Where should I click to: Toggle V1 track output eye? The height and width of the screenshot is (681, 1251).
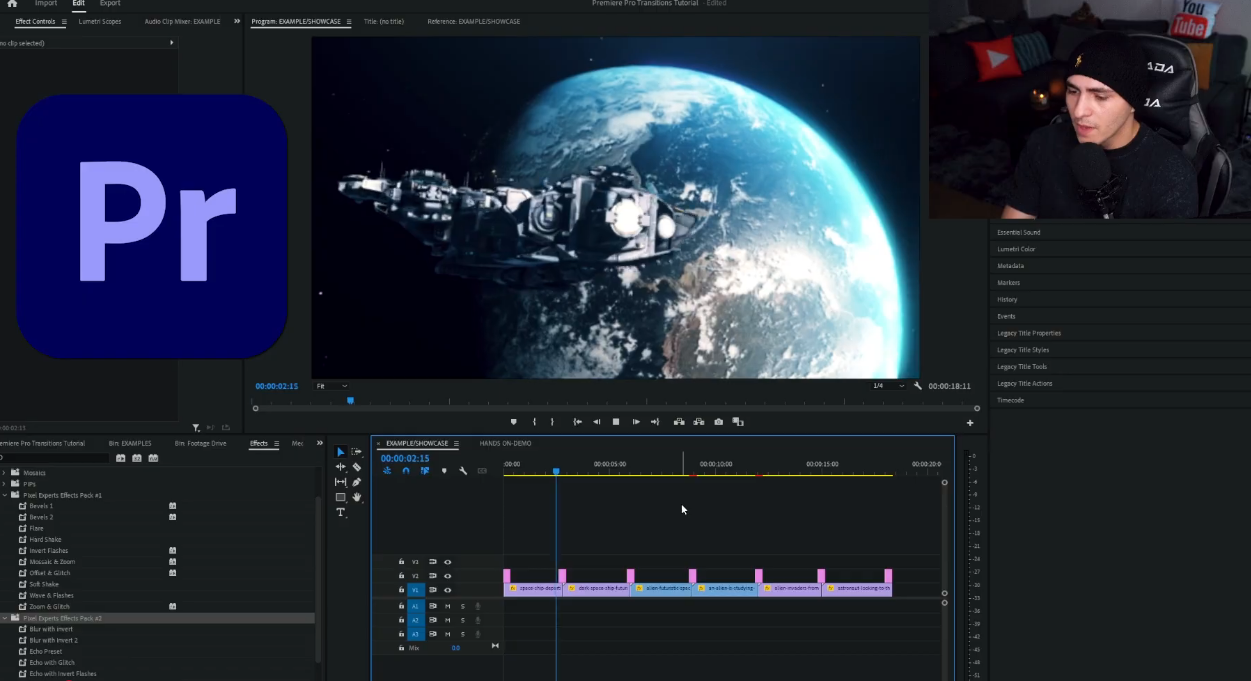point(448,590)
